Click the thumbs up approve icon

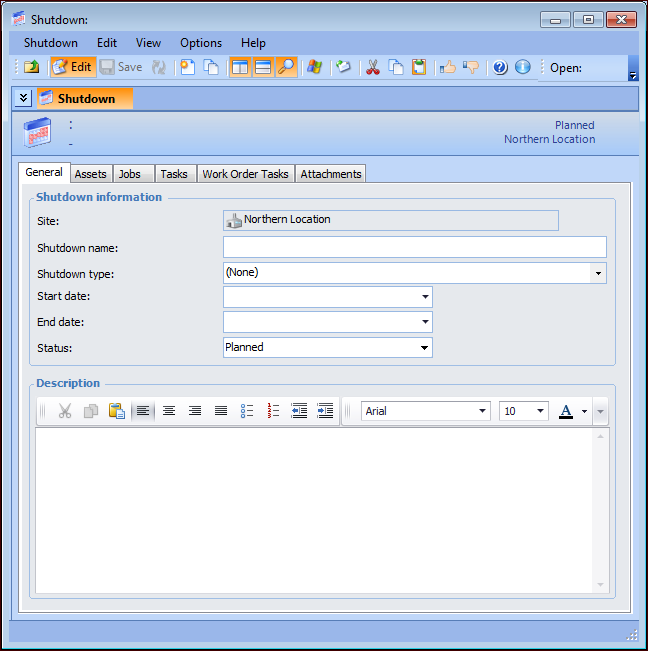447,67
